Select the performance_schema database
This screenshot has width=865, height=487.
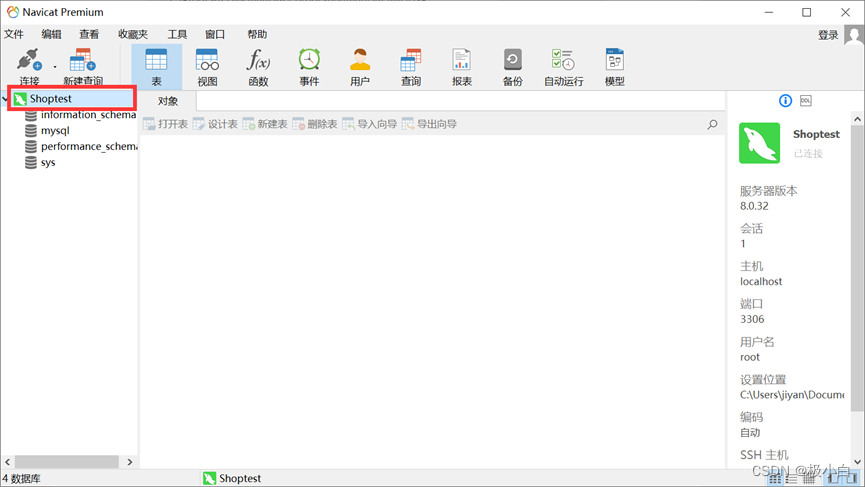pyautogui.click(x=81, y=147)
